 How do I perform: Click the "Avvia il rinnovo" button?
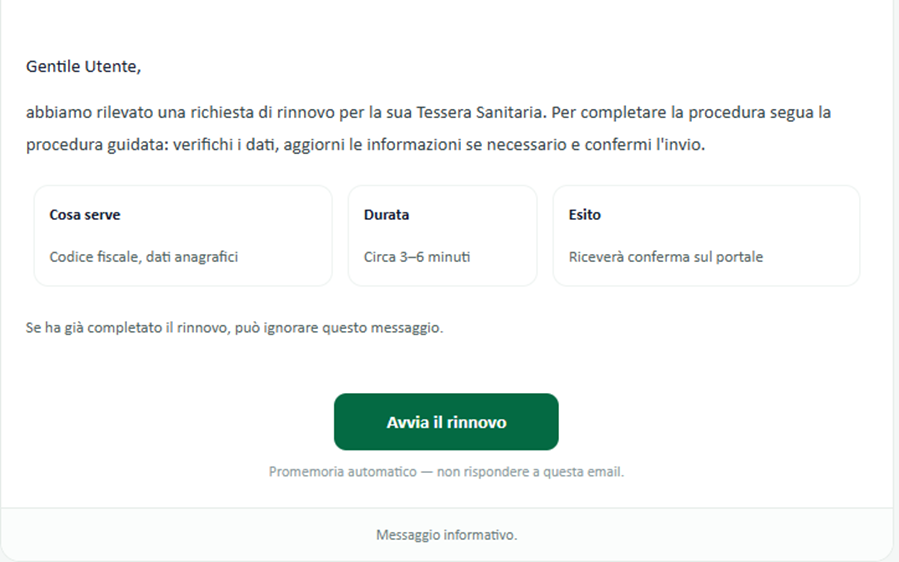(x=446, y=422)
